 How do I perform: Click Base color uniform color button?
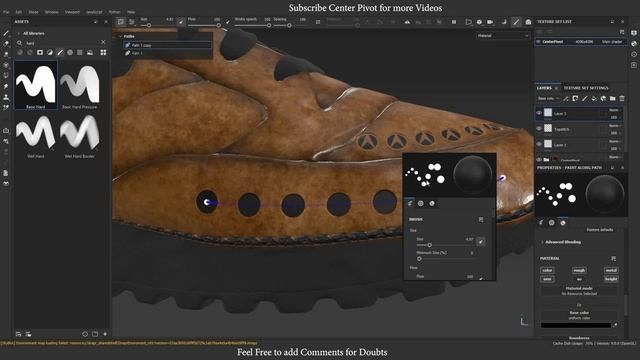pos(579,315)
